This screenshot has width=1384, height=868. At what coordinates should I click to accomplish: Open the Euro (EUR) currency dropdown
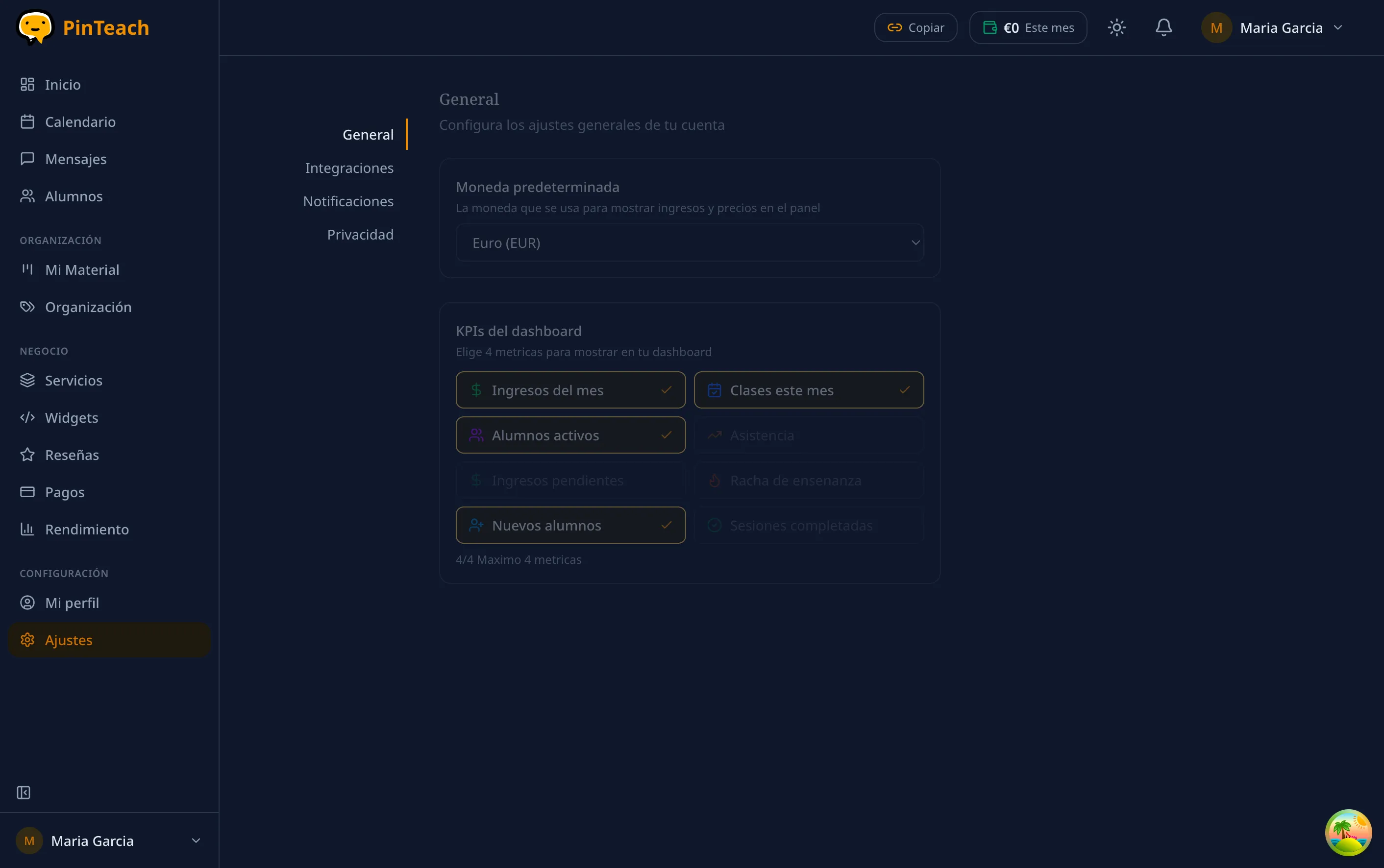[688, 242]
